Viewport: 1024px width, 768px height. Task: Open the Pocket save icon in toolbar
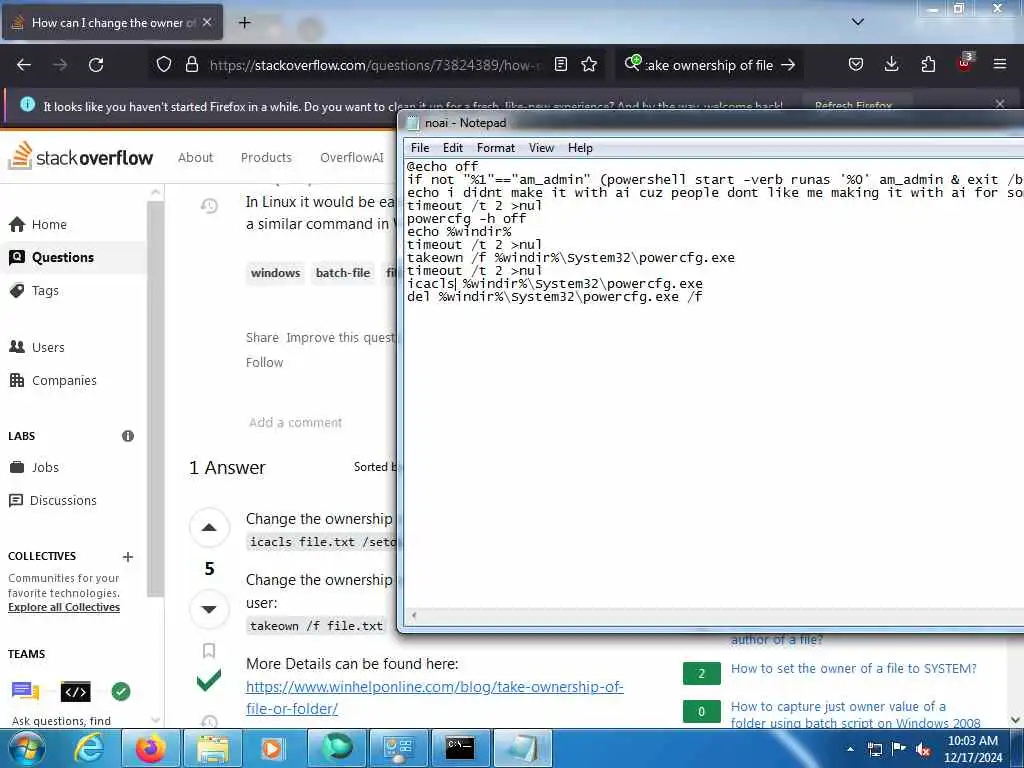coord(856,65)
